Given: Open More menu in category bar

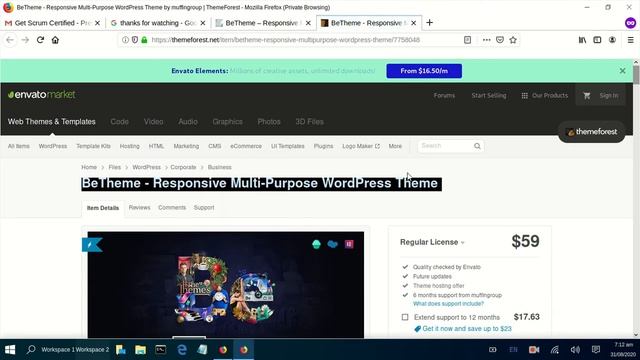Looking at the screenshot, I should tap(395, 146).
